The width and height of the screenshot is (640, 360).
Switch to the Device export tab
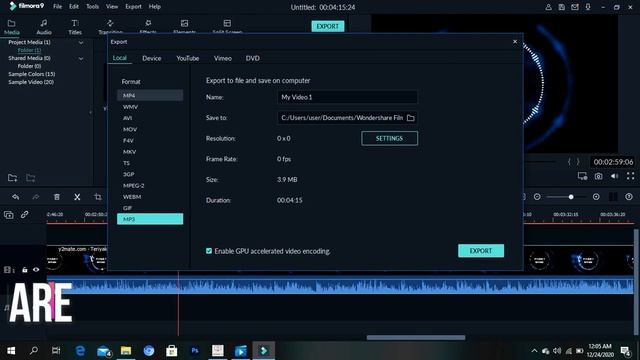click(152, 58)
